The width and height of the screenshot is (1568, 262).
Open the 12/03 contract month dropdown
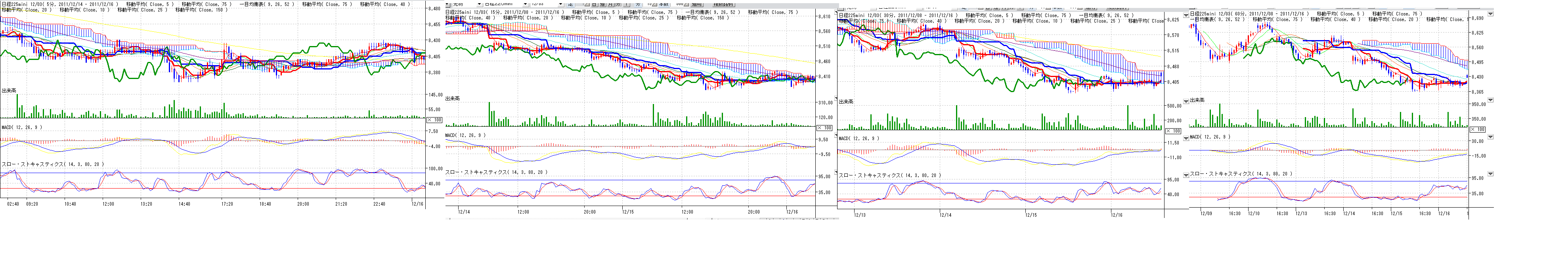[x=560, y=4]
